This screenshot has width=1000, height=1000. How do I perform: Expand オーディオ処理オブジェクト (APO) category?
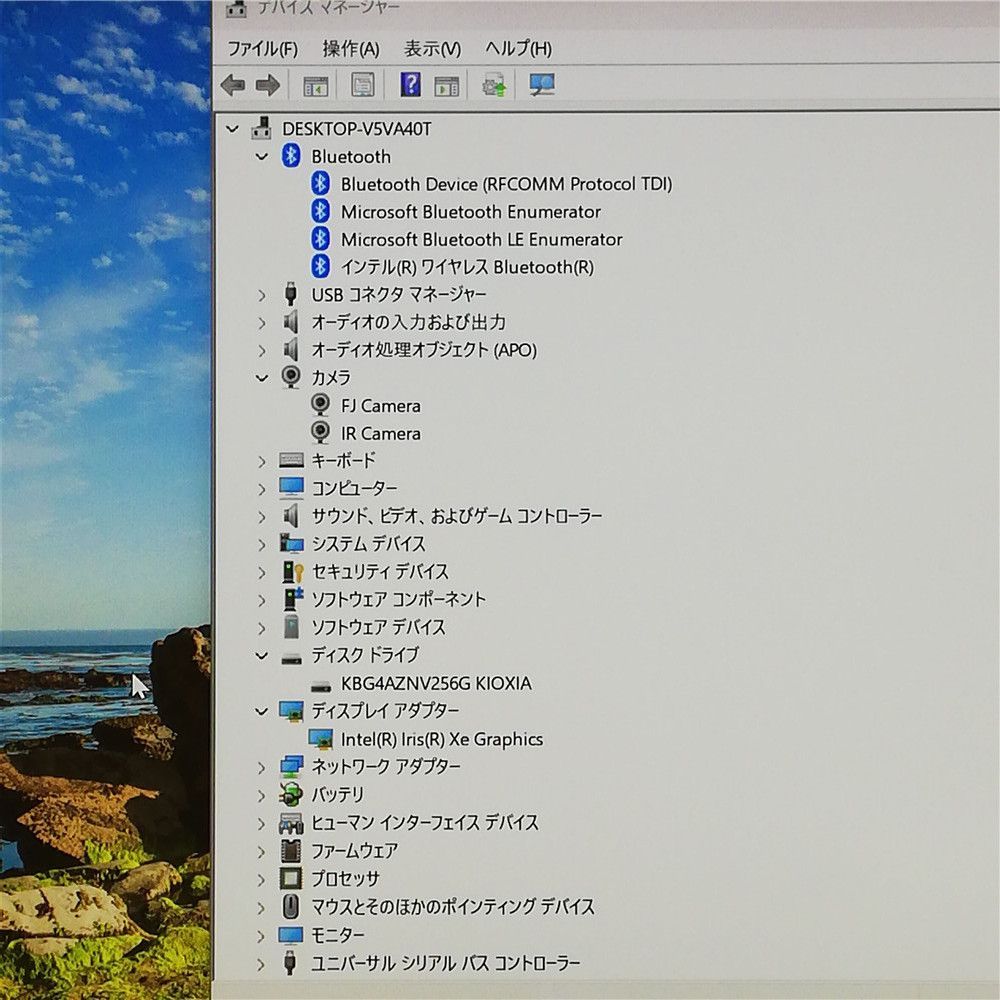pos(261,350)
